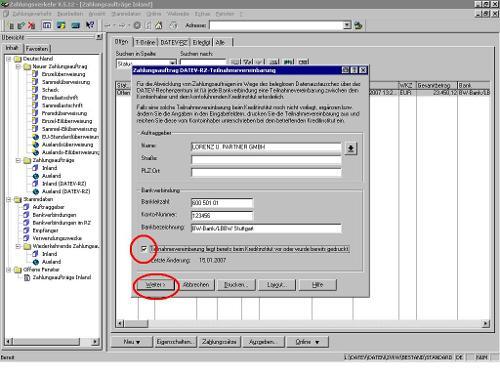Collapse the Neuer Zahlungsauftrag node
The width and height of the screenshot is (500, 375).
(18, 66)
